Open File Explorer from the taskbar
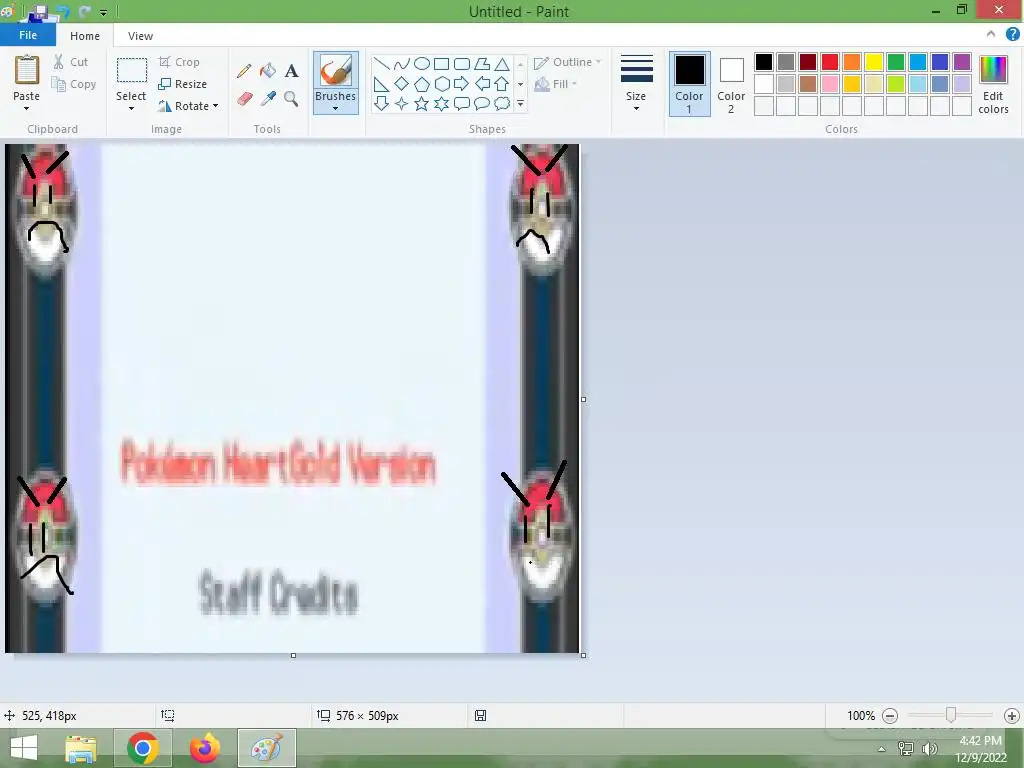Viewport: 1024px width, 768px height. pyautogui.click(x=81, y=748)
